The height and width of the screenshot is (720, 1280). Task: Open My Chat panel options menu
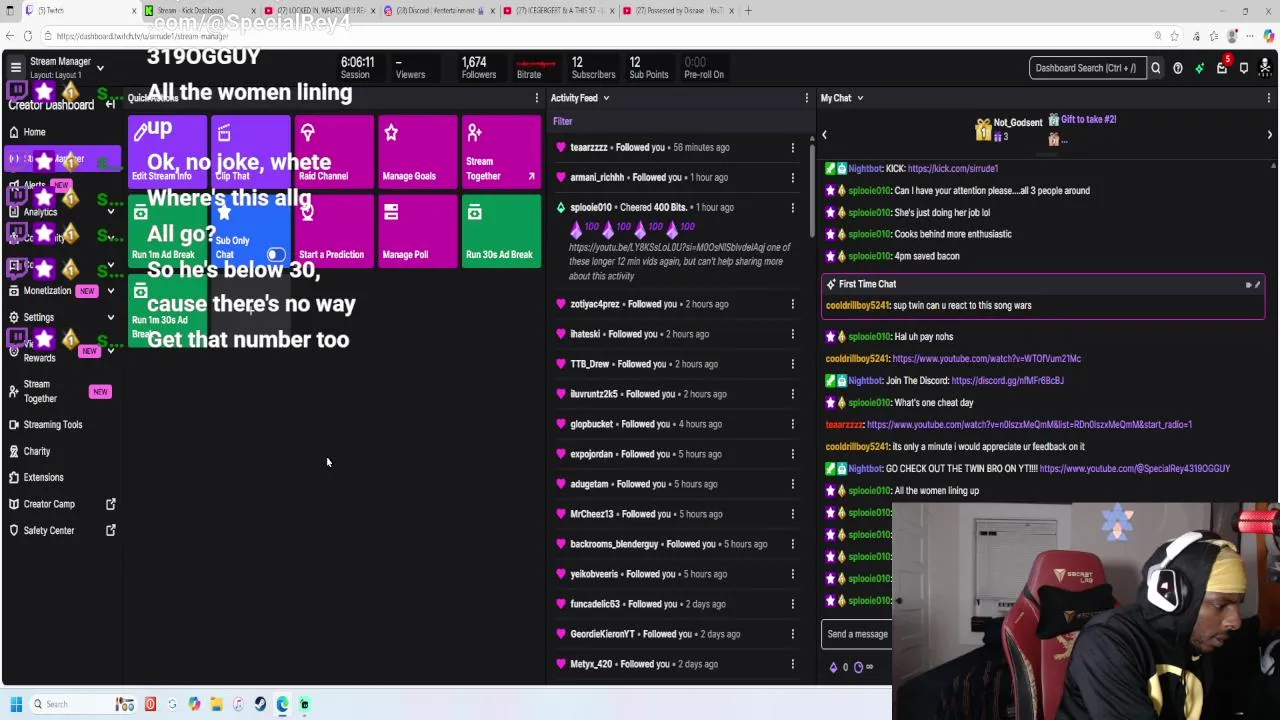1268,98
